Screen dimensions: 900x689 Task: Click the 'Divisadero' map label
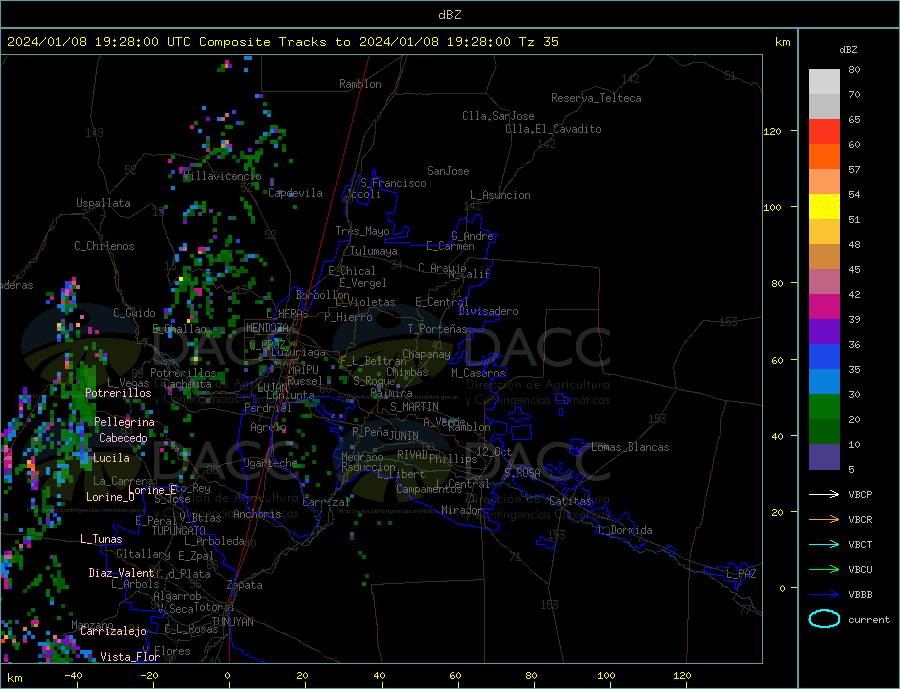[x=488, y=311]
